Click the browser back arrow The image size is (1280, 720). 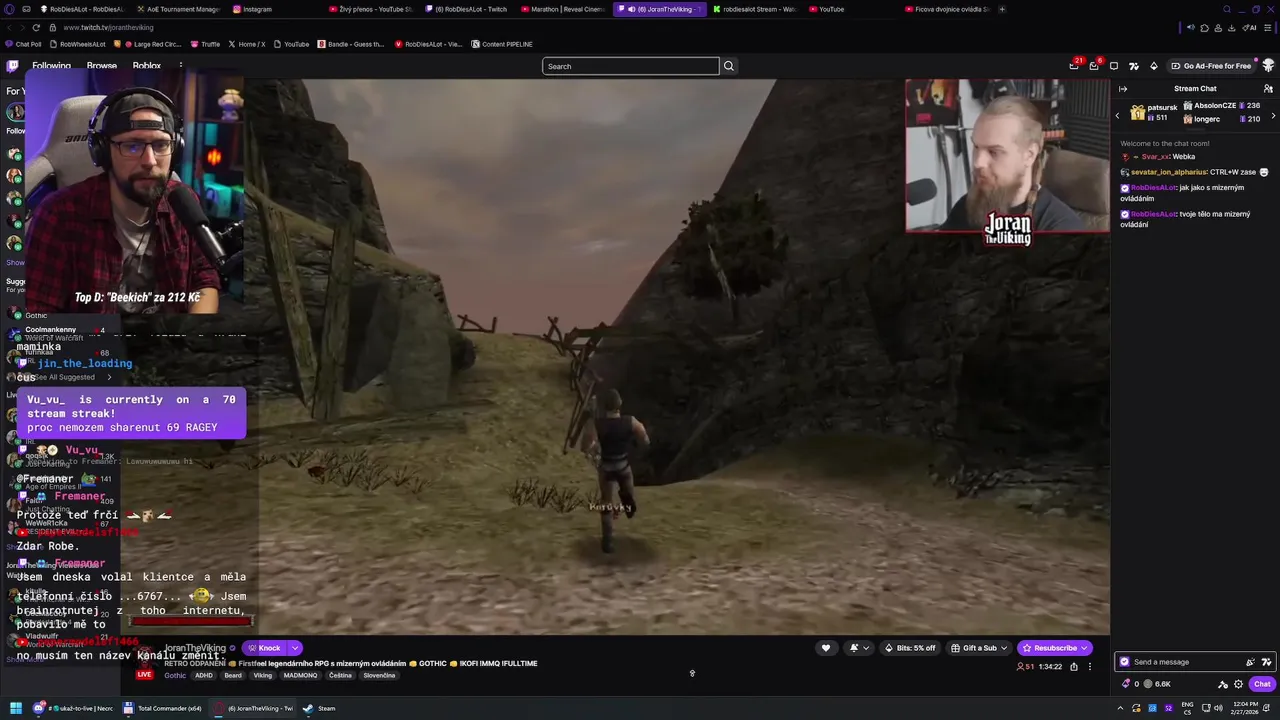(x=9, y=27)
